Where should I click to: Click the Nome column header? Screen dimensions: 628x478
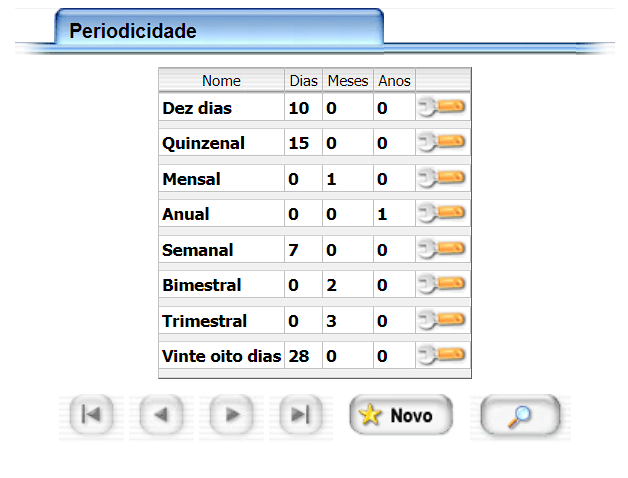click(221, 81)
